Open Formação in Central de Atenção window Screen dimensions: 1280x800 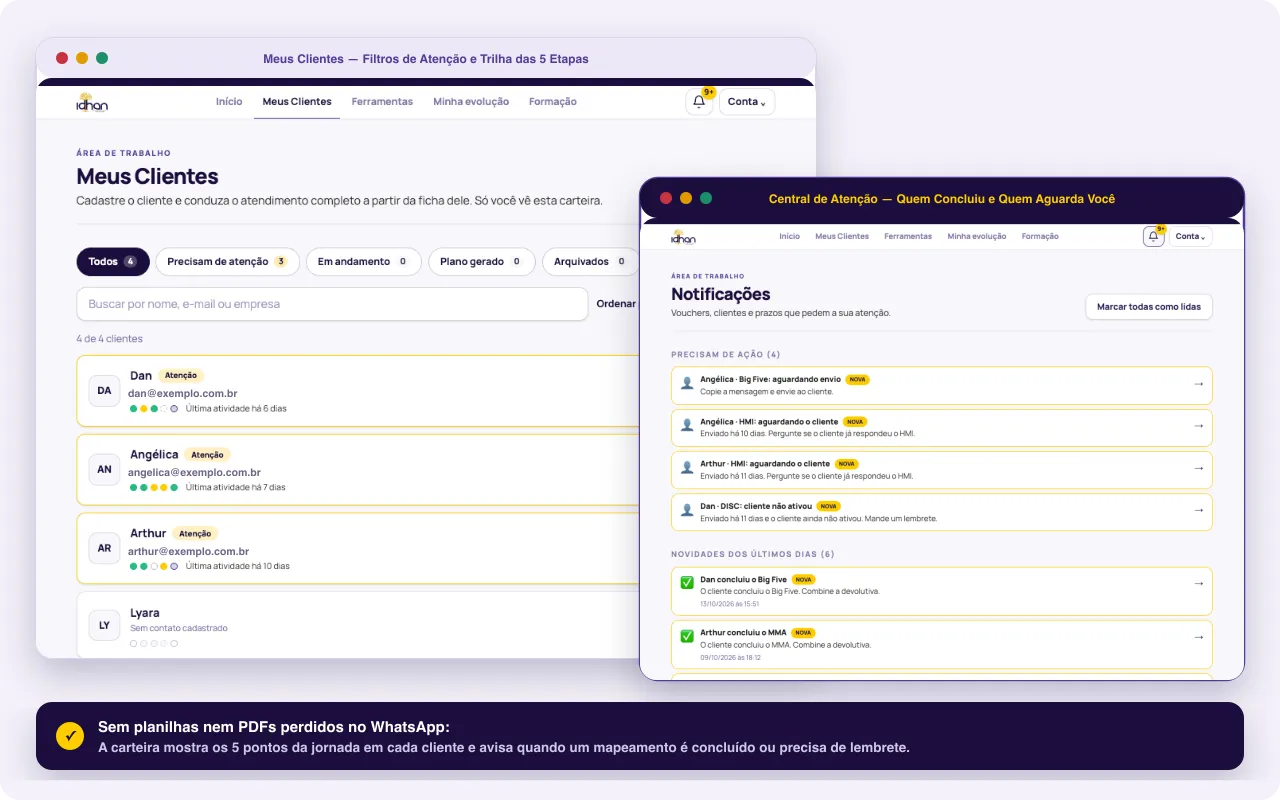[x=1040, y=237]
